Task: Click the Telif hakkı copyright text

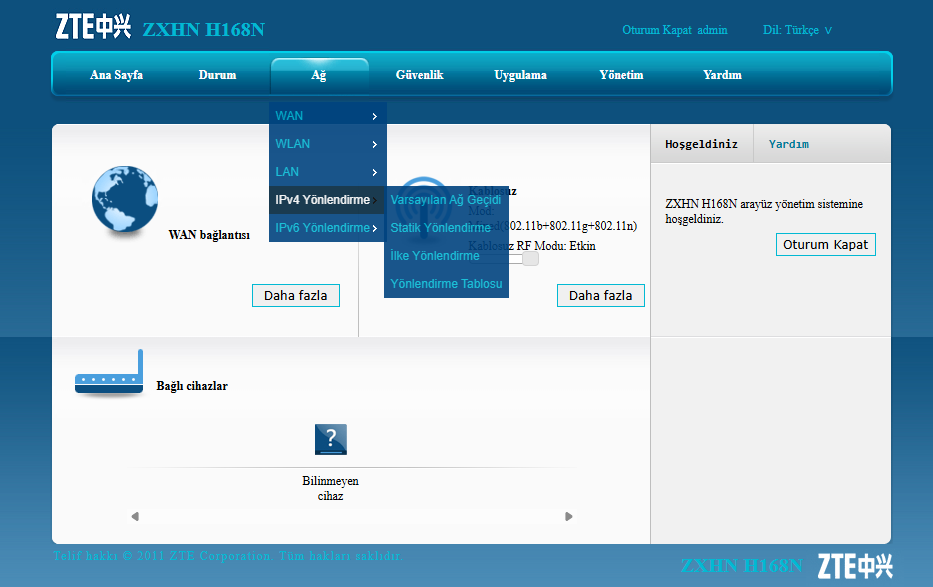Action: (x=228, y=556)
